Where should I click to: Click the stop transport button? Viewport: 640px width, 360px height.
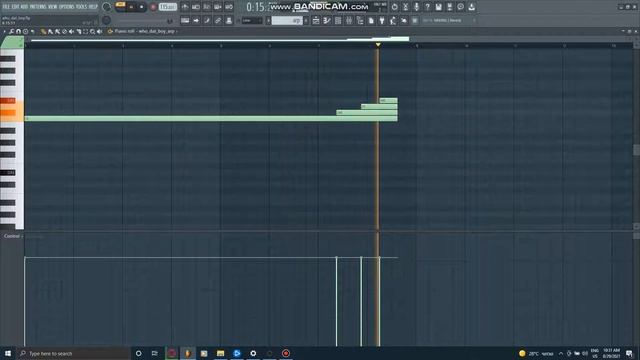click(142, 7)
